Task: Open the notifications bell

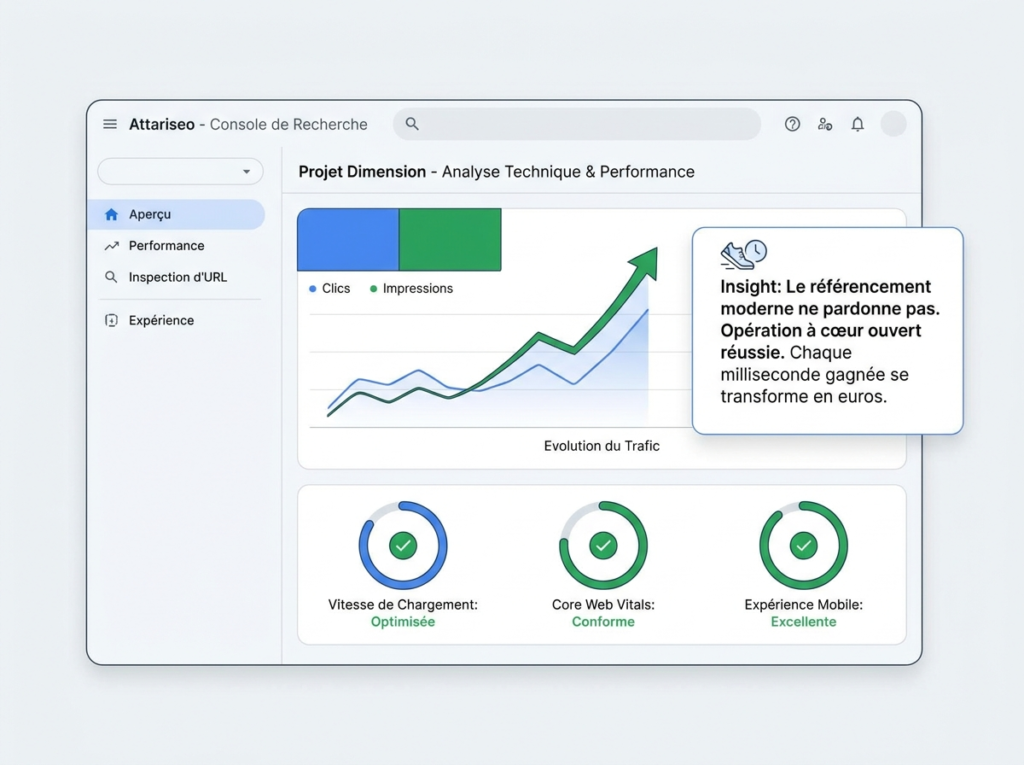Action: 857,124
